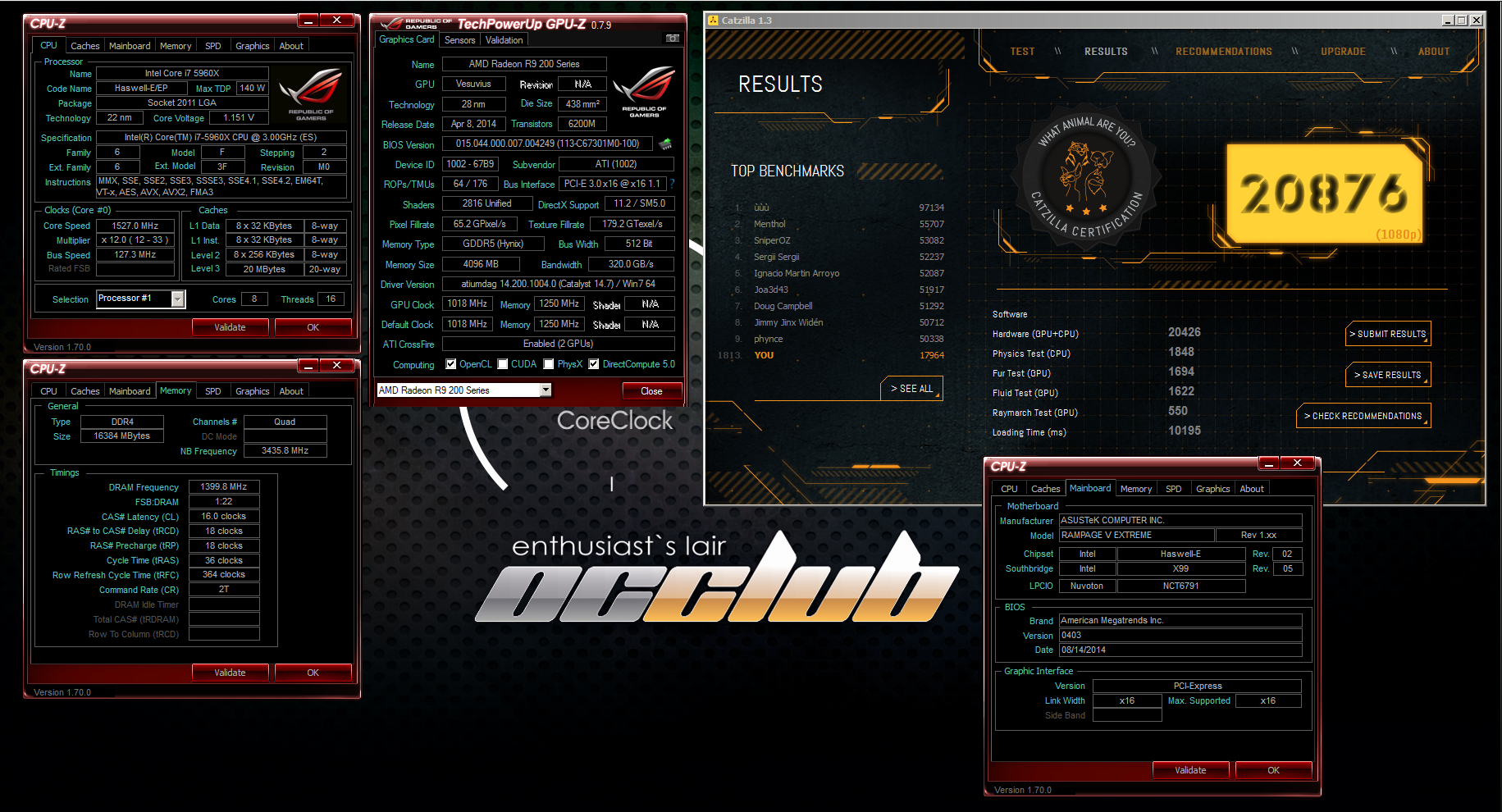Open About tab in CPU-Z window showing Timings
The image size is (1502, 812).
(291, 391)
